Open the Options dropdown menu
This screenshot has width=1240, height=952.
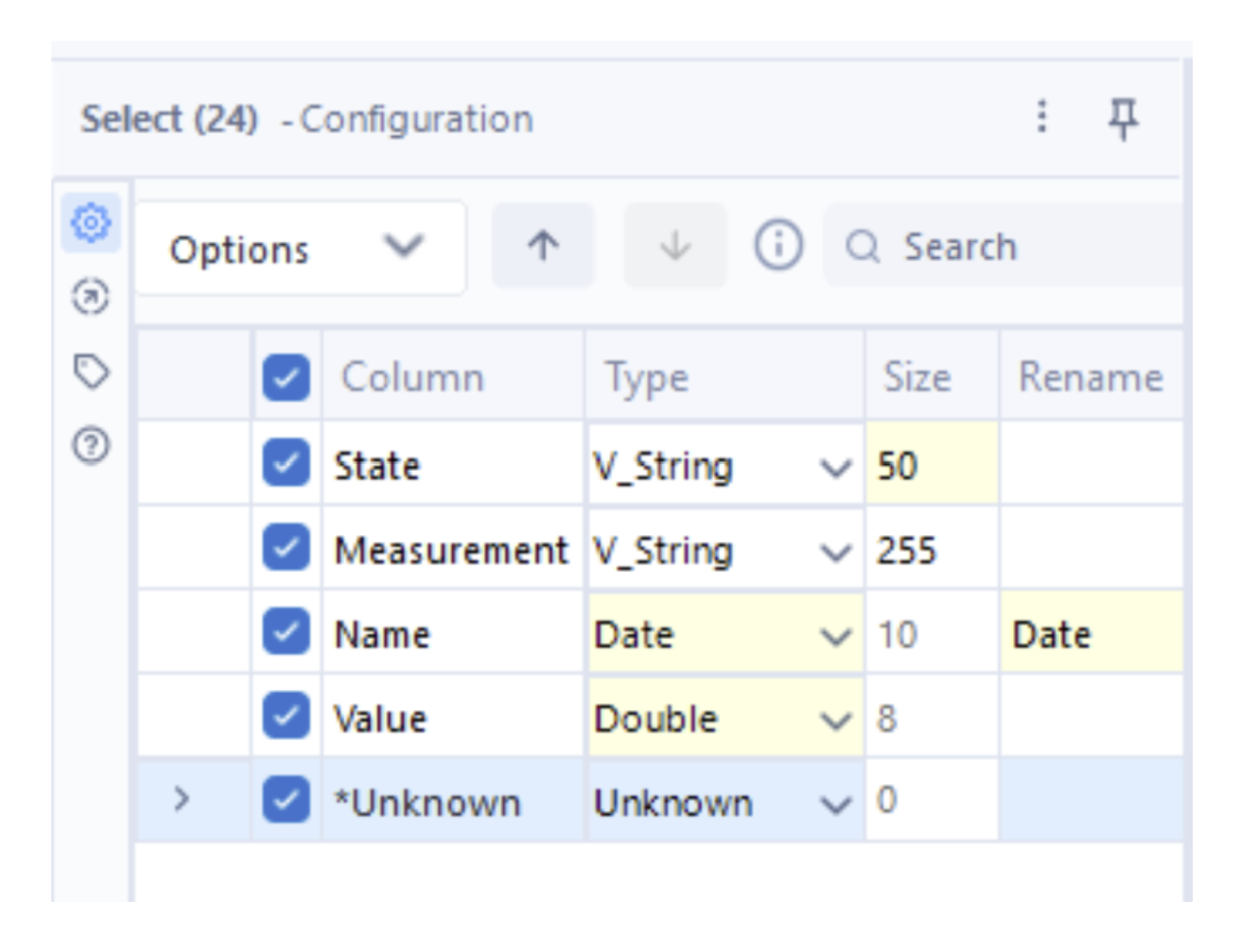tap(299, 249)
